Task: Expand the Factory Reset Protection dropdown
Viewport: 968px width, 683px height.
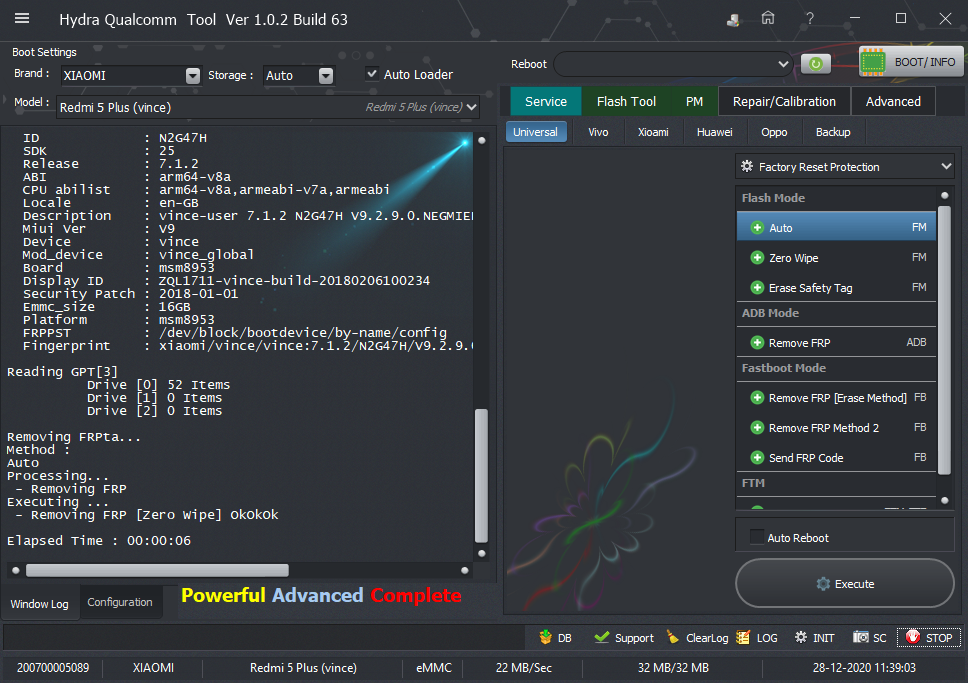Action: click(x=845, y=167)
